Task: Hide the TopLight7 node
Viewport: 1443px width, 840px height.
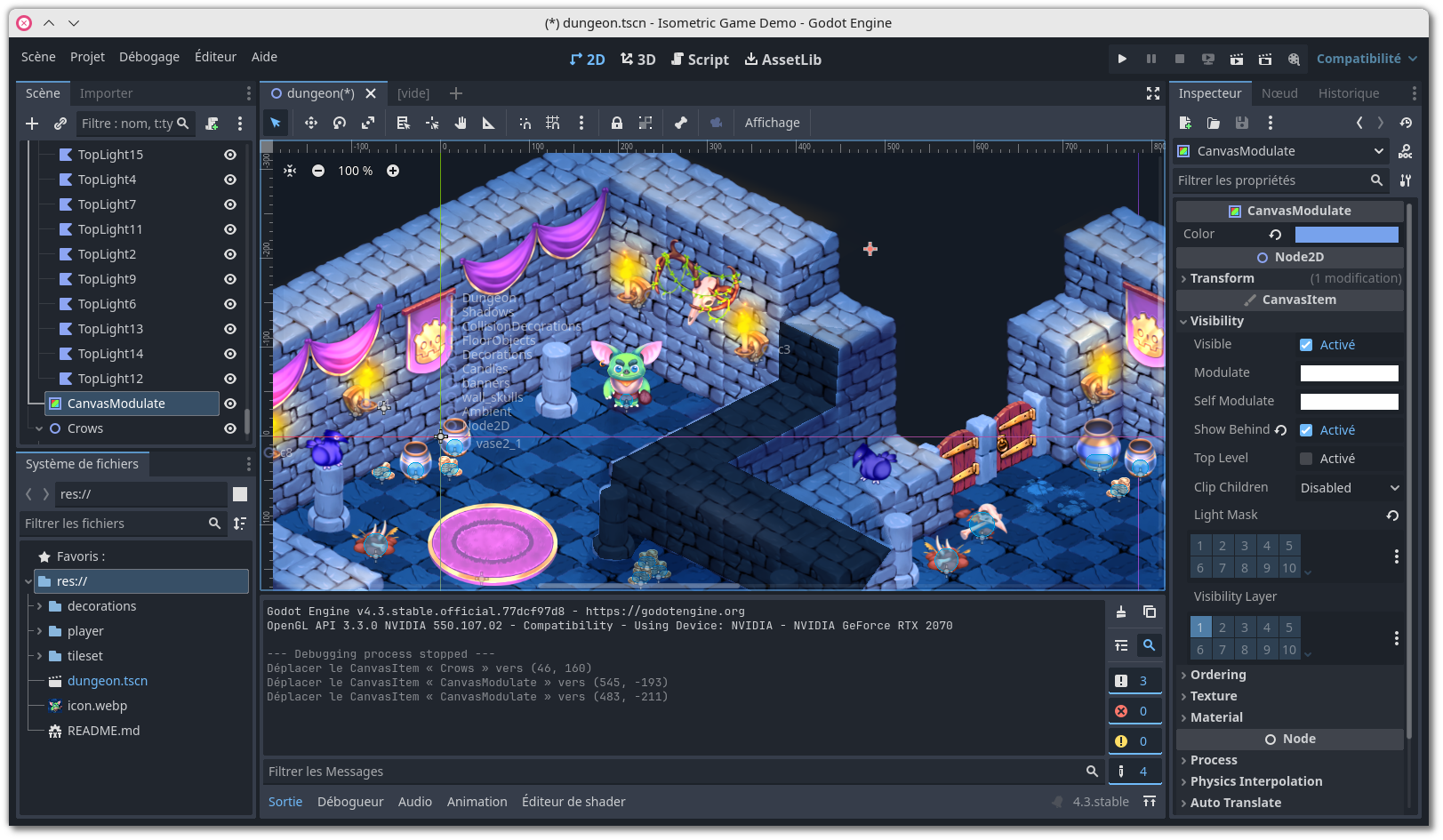Action: pos(230,204)
